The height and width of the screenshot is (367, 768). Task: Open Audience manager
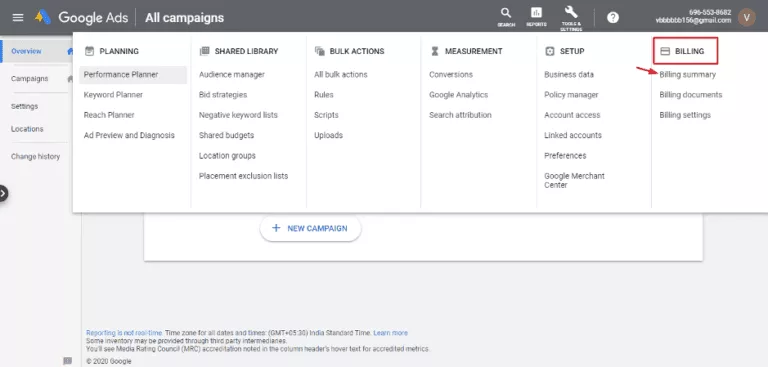232,74
